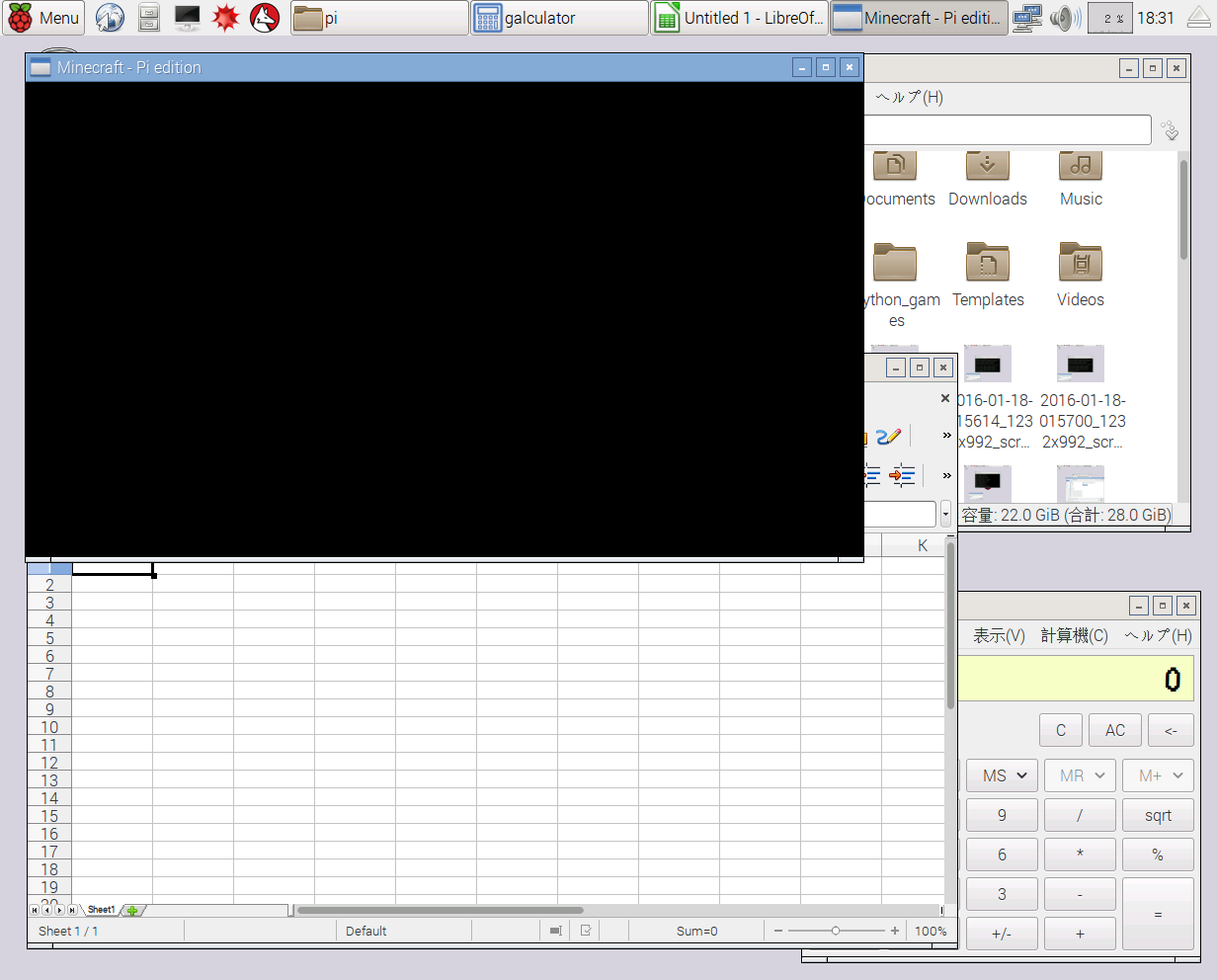Zoom out with minus in status bar
1217x980 pixels.
tap(778, 931)
